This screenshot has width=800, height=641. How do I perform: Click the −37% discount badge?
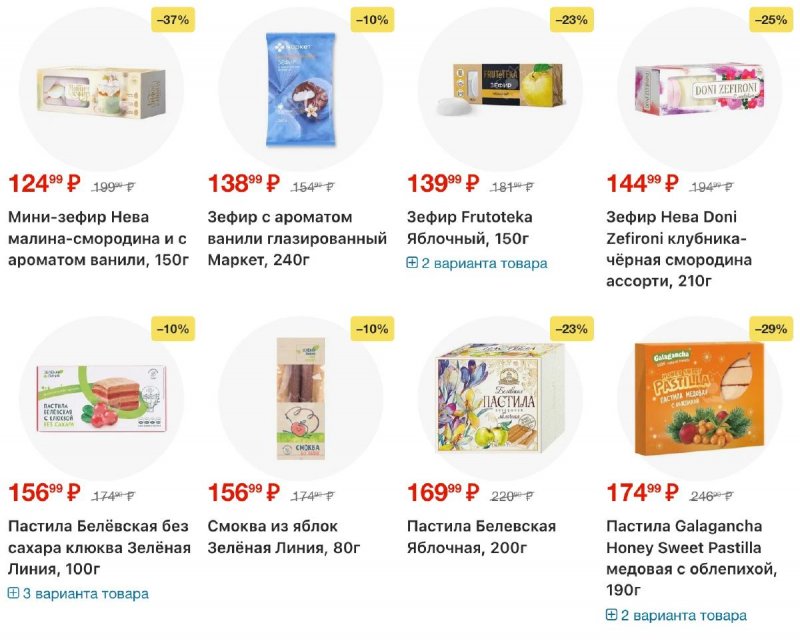point(173,19)
